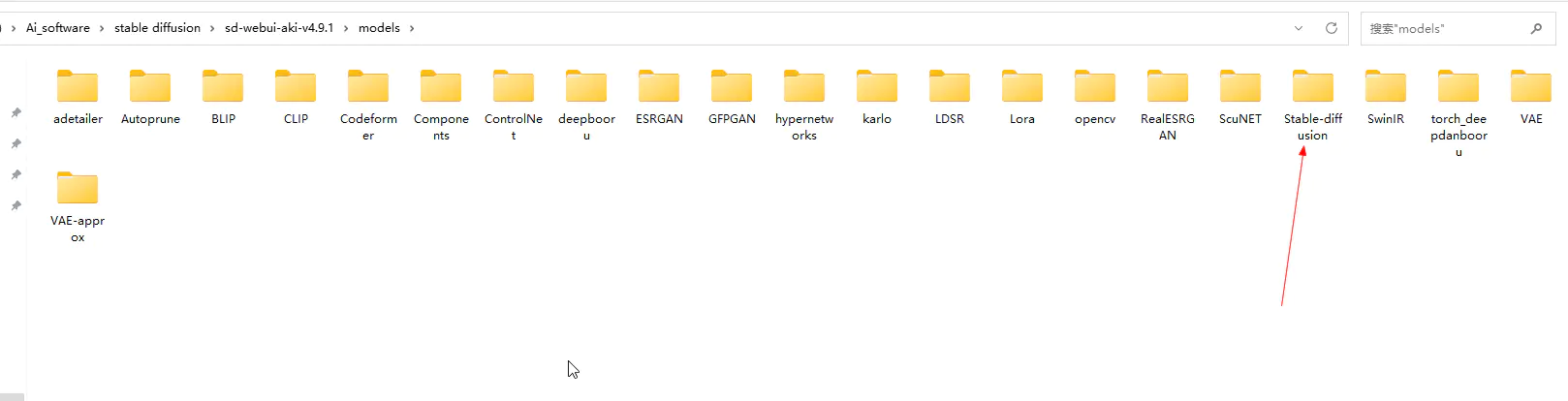
Task: Jump to sd-webui-aki-v4.9.1 breadcrumb
Action: (x=279, y=28)
